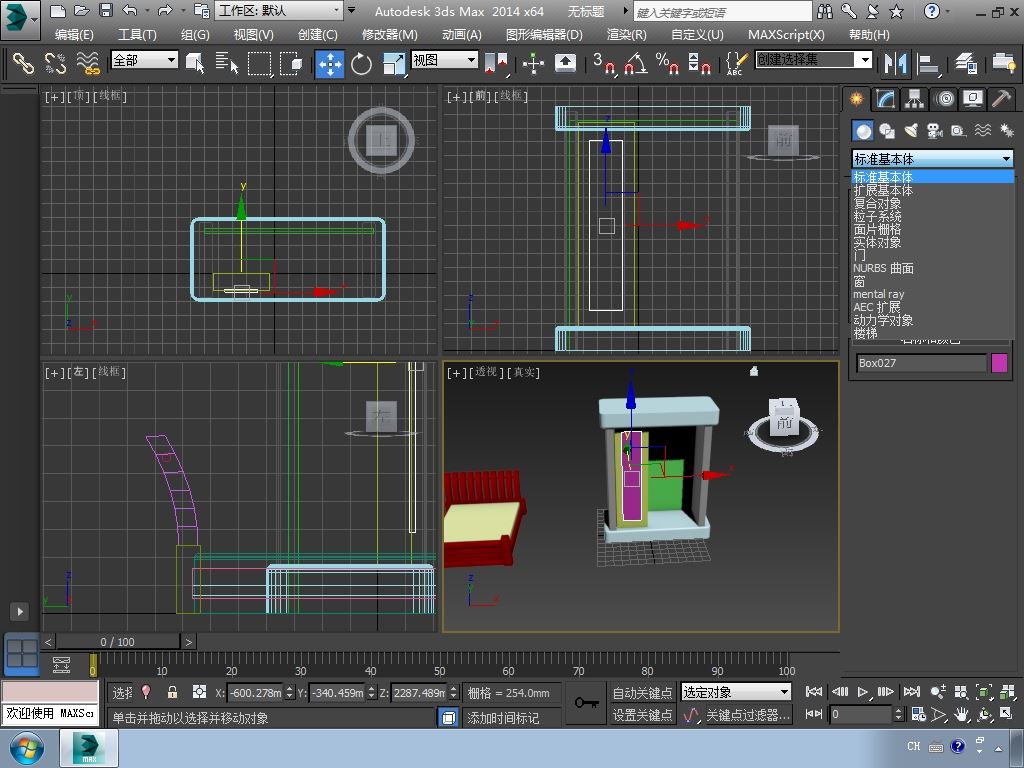Toggle the 3D snaps button
The image size is (1024, 768).
[604, 64]
